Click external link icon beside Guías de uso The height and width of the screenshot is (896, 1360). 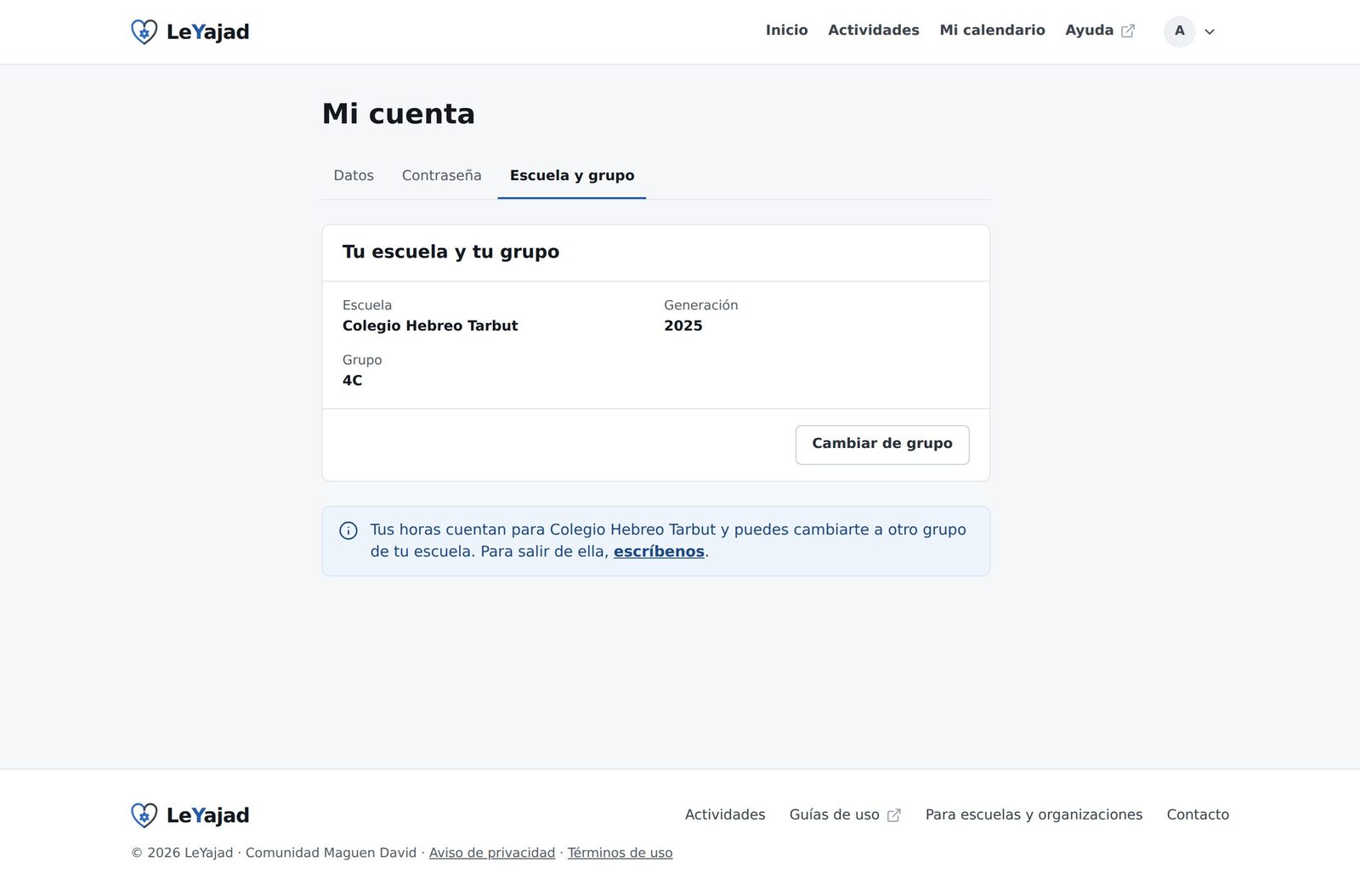pyautogui.click(x=893, y=815)
